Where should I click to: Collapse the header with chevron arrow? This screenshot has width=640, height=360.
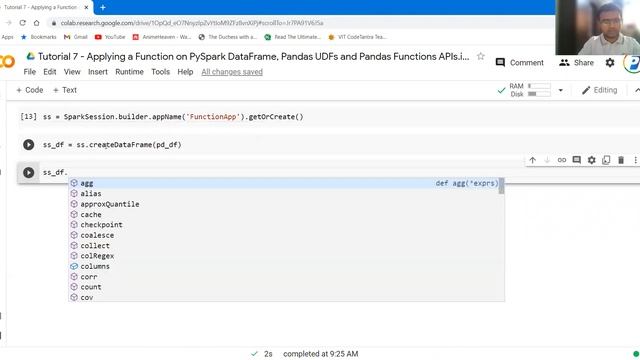pos(637,90)
